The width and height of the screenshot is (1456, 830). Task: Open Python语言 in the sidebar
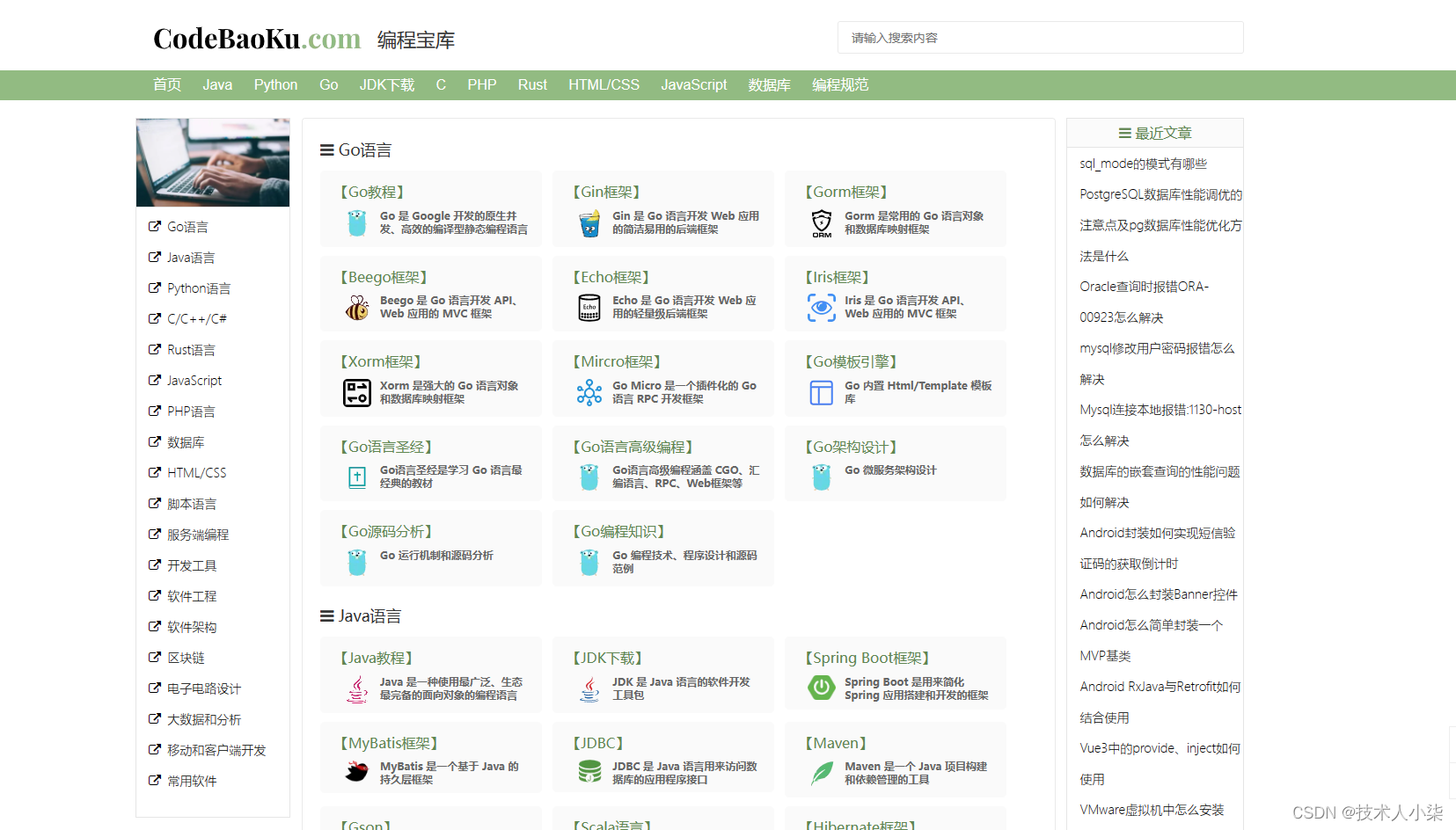coord(199,288)
